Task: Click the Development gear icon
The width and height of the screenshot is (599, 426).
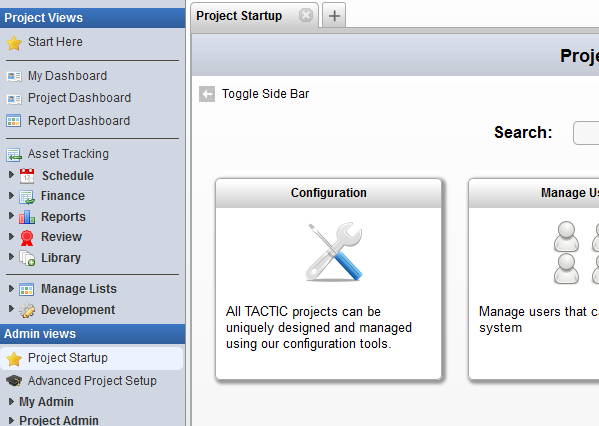Action: [27, 310]
